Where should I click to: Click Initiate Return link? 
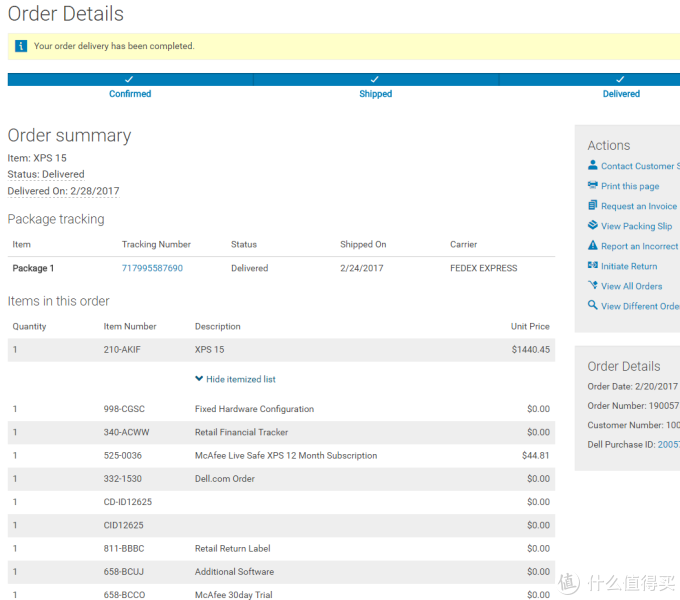coord(629,266)
